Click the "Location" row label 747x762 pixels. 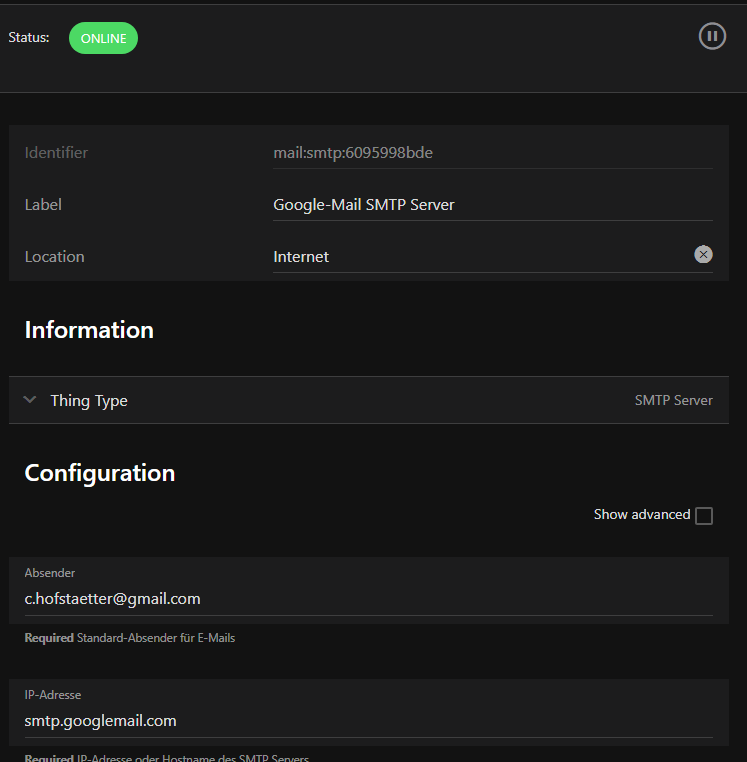pos(54,257)
